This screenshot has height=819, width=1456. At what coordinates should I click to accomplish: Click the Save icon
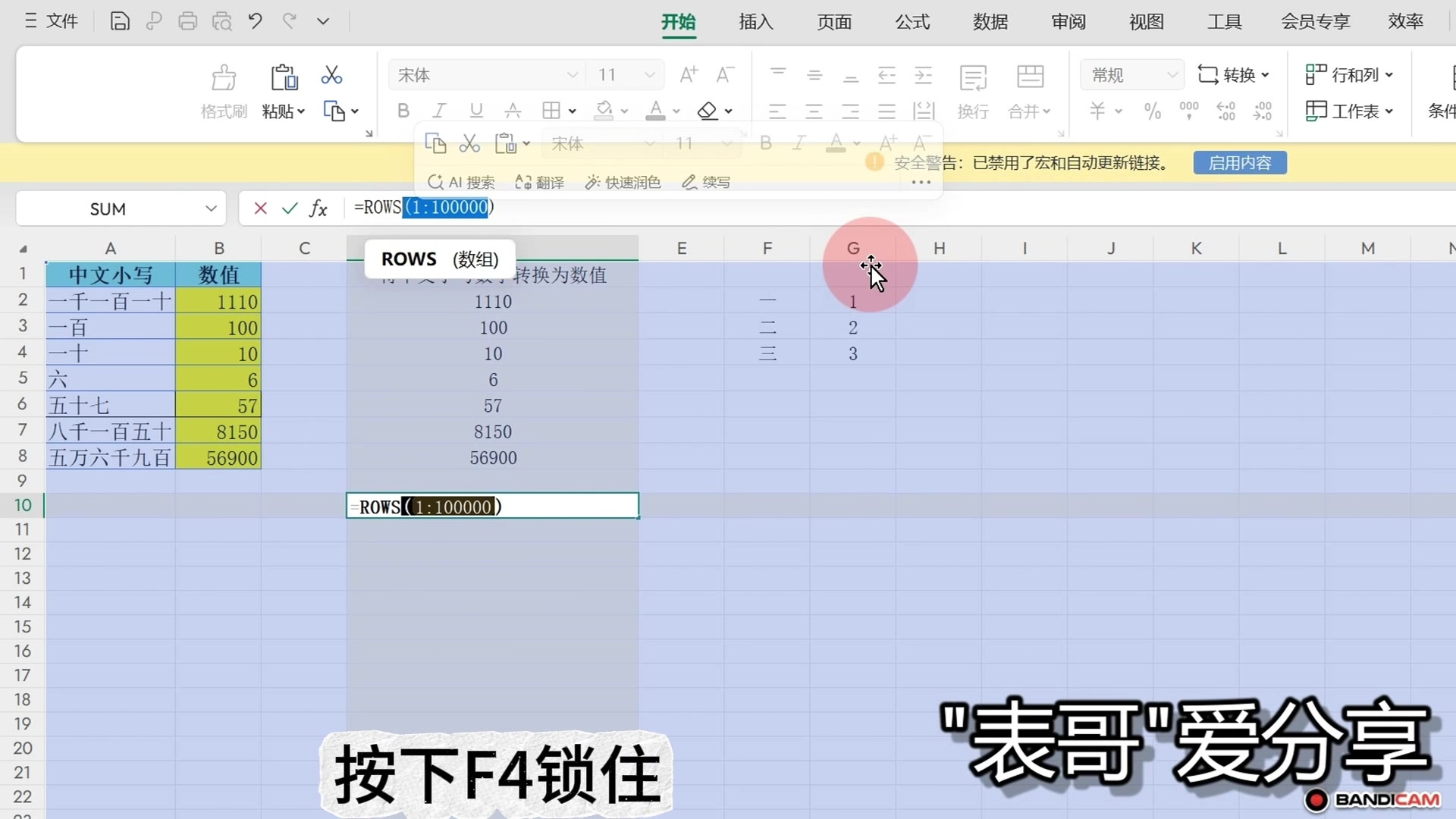click(x=120, y=21)
